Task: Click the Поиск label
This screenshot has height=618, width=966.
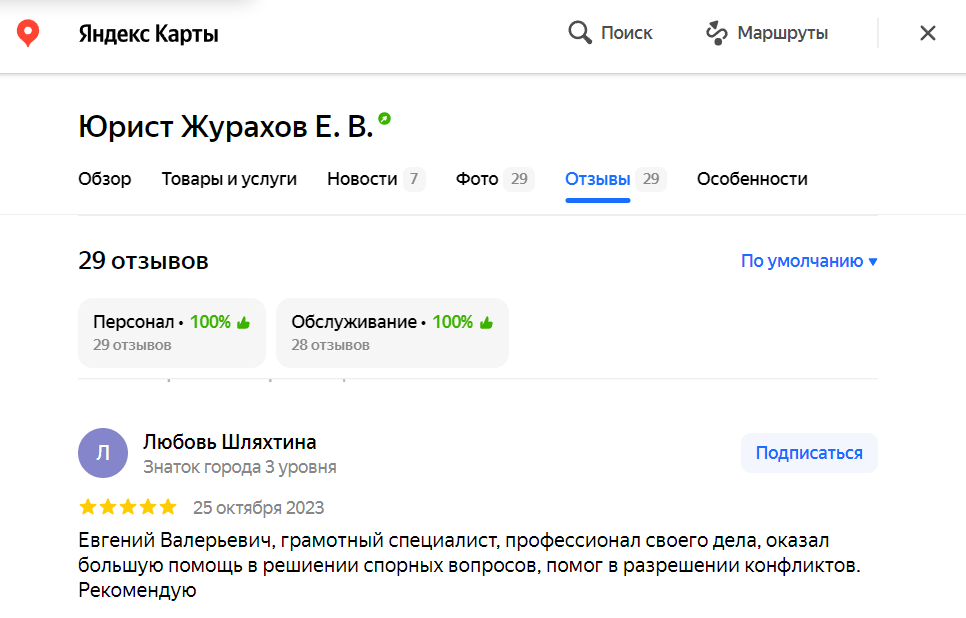Action: click(x=627, y=33)
